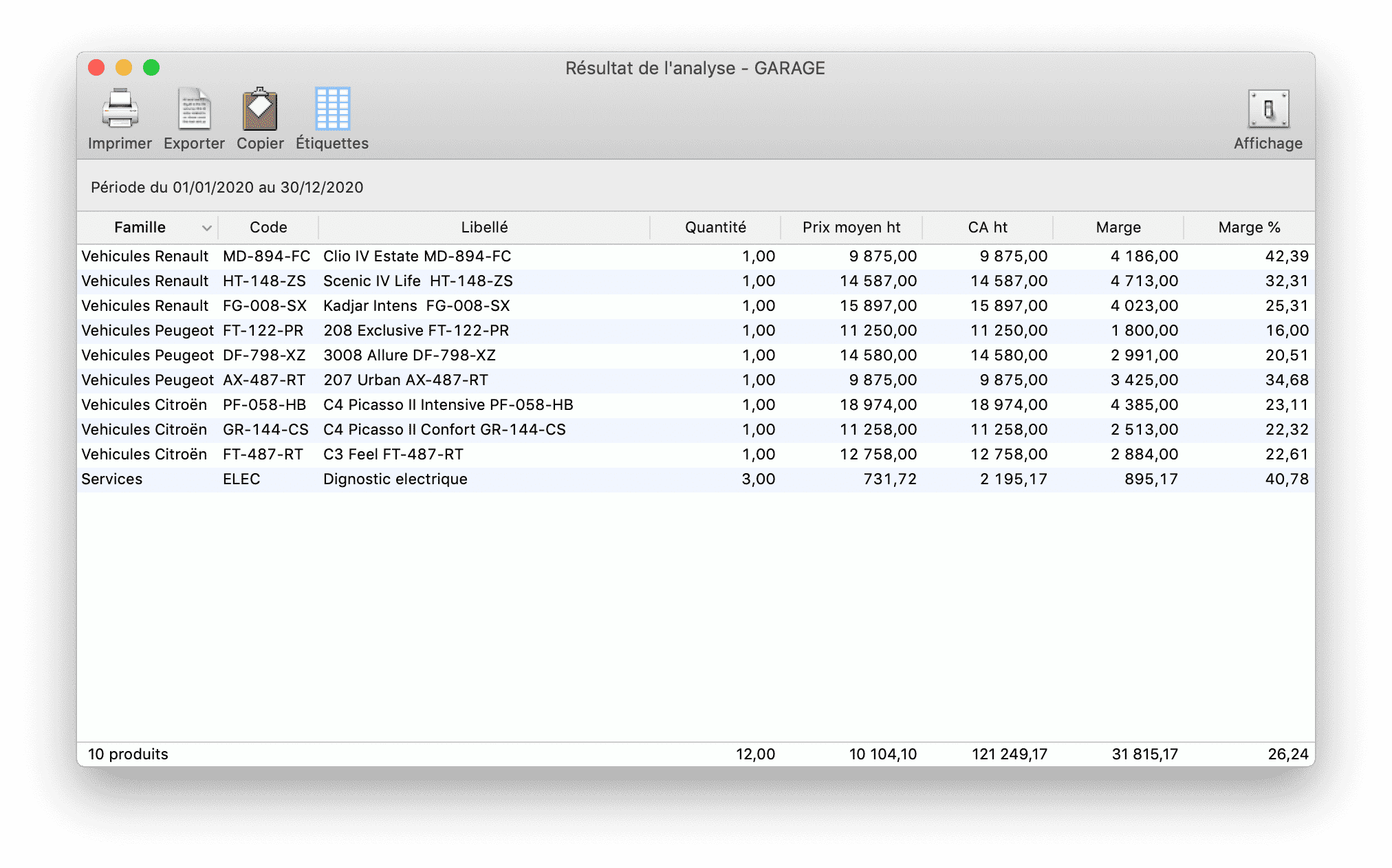The height and width of the screenshot is (868, 1392).
Task: Click the code cell ELEC
Action: (x=241, y=479)
